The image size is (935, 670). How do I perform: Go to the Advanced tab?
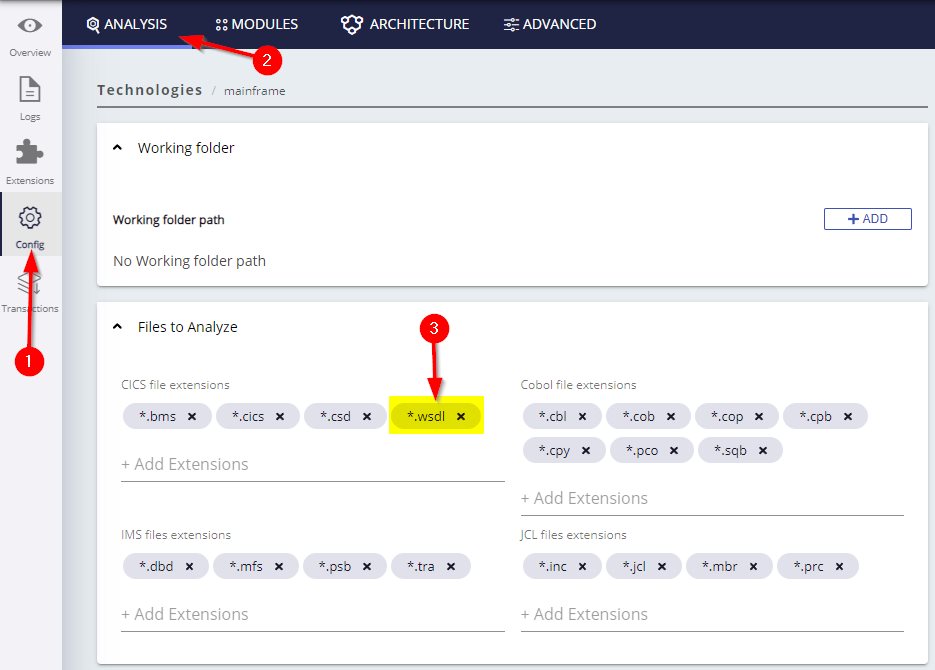click(x=550, y=24)
